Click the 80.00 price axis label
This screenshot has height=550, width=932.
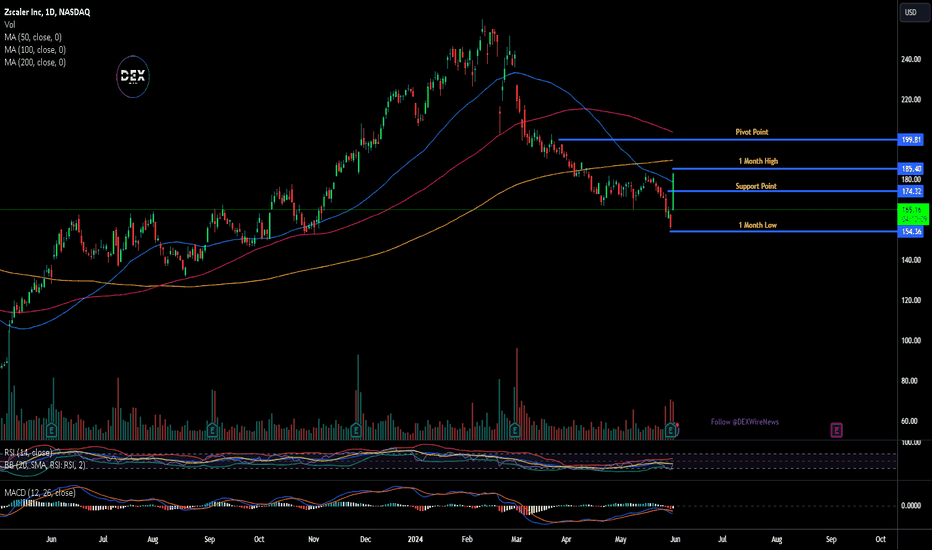pyautogui.click(x=909, y=381)
